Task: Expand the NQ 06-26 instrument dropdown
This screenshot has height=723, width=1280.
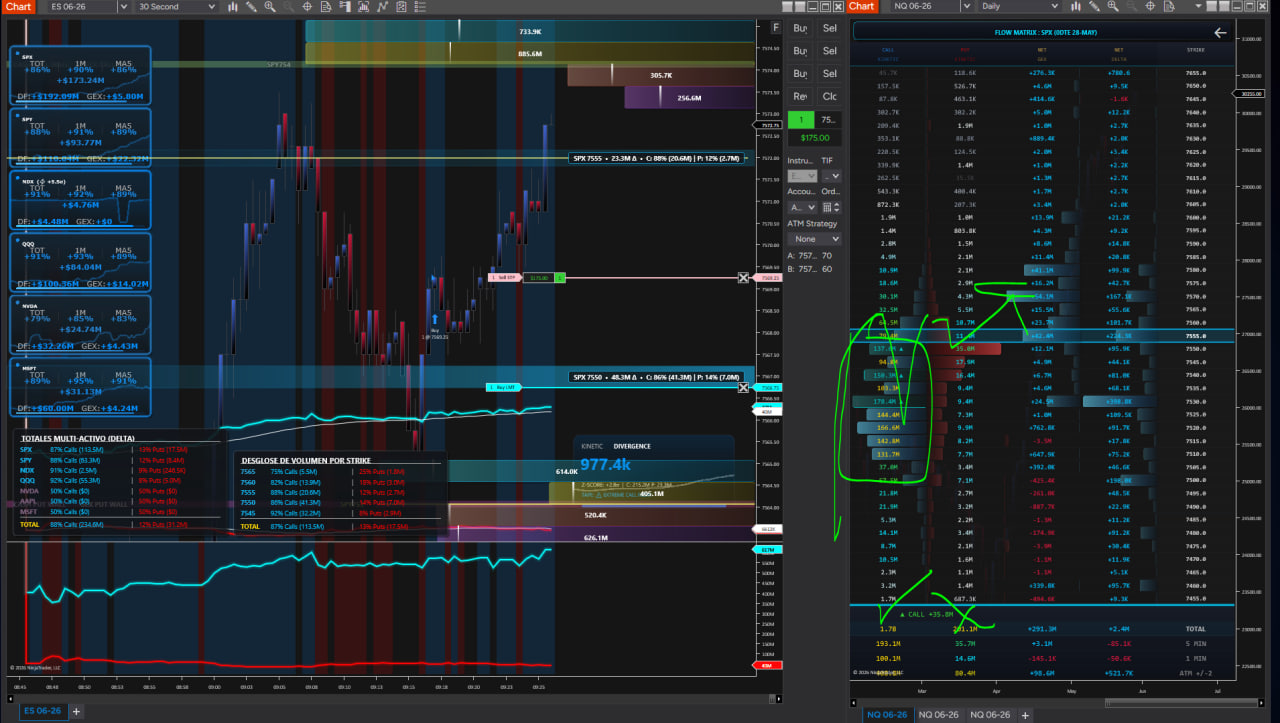Action: pos(967,7)
